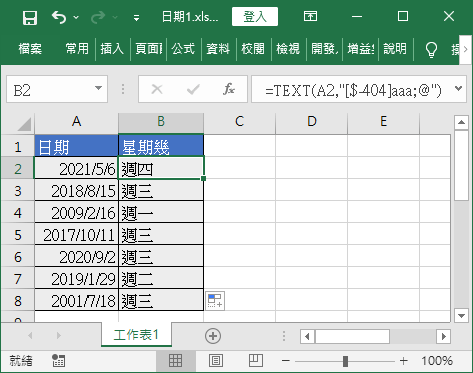Open the Undo history dropdown arrow
The width and height of the screenshot is (473, 373).
coord(76,17)
